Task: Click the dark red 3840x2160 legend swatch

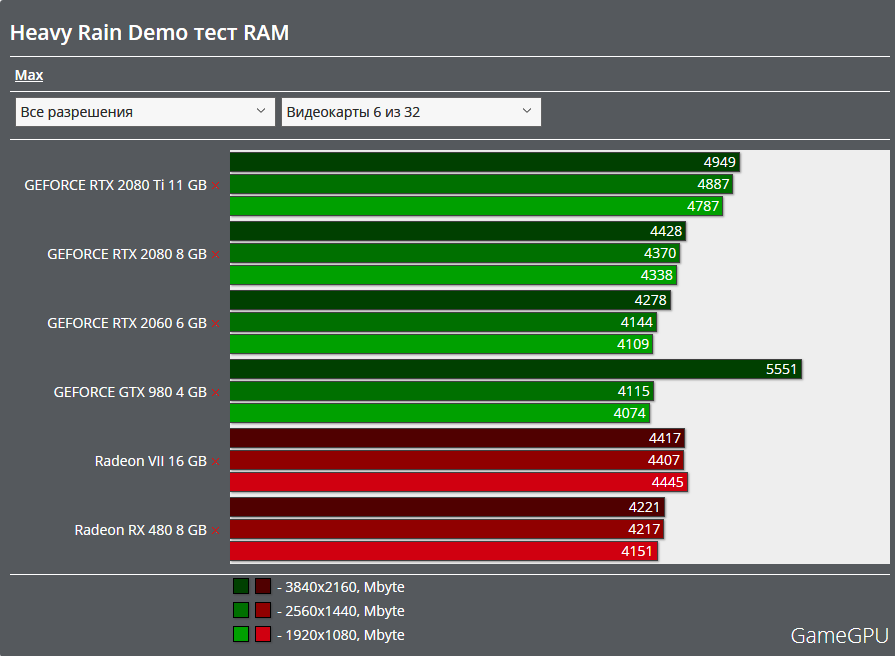Action: (x=263, y=586)
